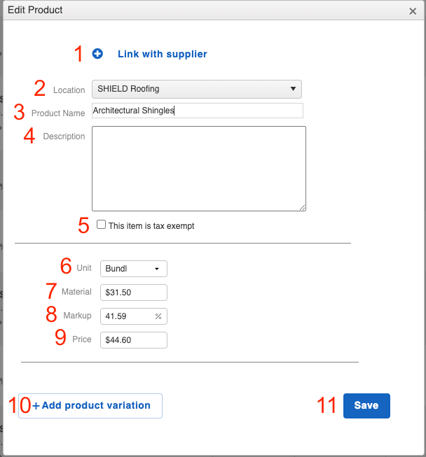The image size is (426, 457).
Task: Open the SHIELD Roofing location dropdown
Action: click(197, 89)
